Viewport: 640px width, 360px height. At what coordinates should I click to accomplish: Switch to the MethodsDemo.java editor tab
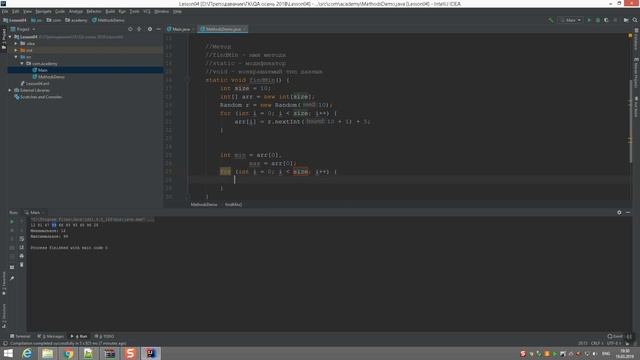(x=223, y=29)
